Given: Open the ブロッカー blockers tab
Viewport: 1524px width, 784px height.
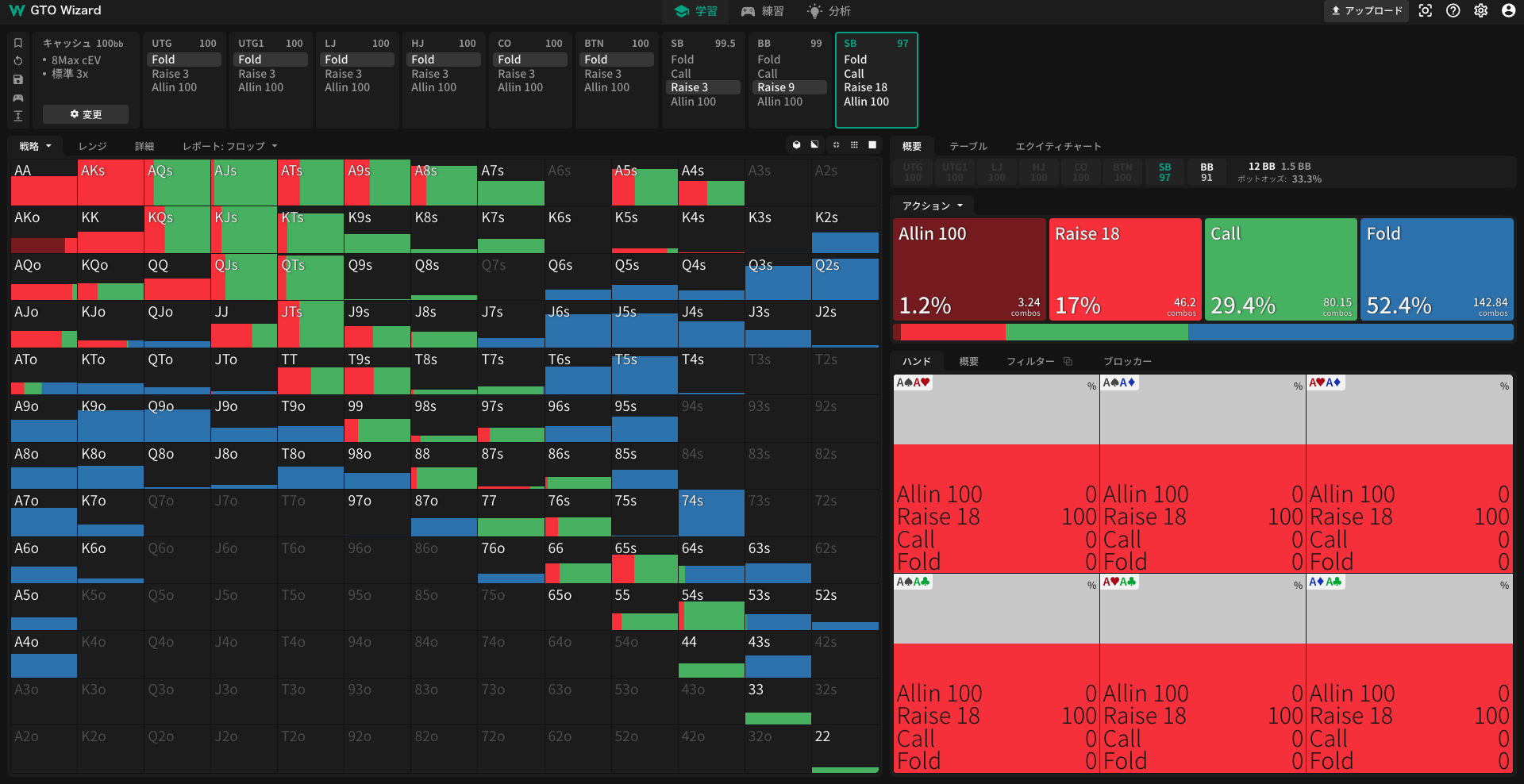Looking at the screenshot, I should pyautogui.click(x=1128, y=361).
